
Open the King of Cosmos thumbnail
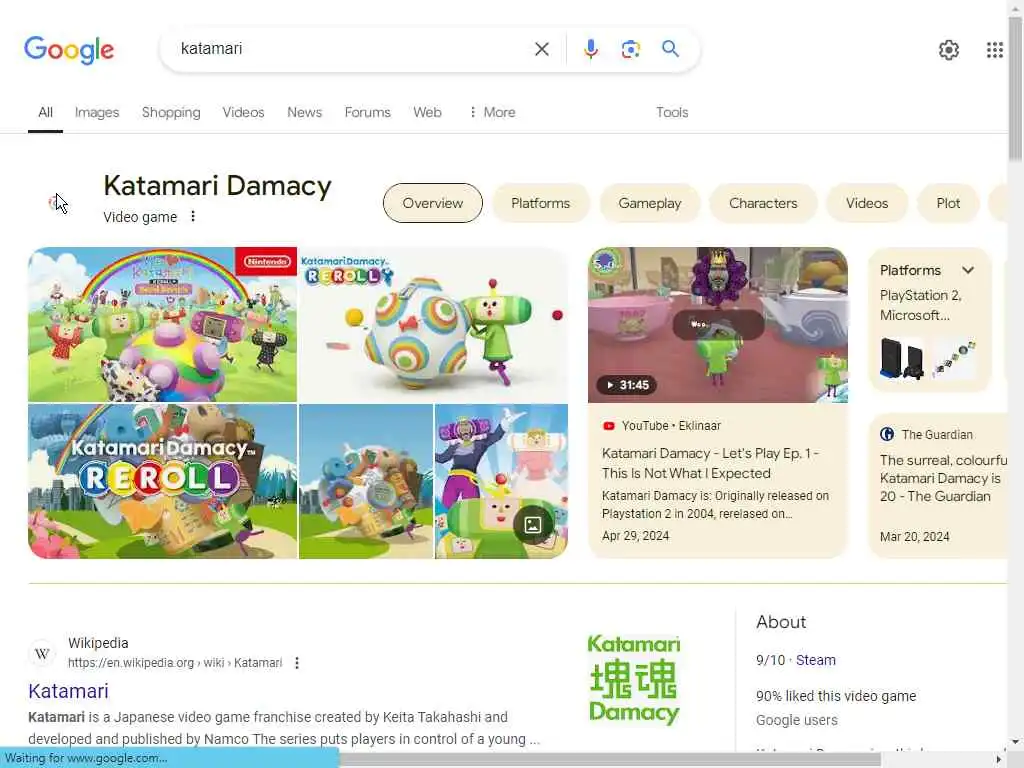point(502,481)
